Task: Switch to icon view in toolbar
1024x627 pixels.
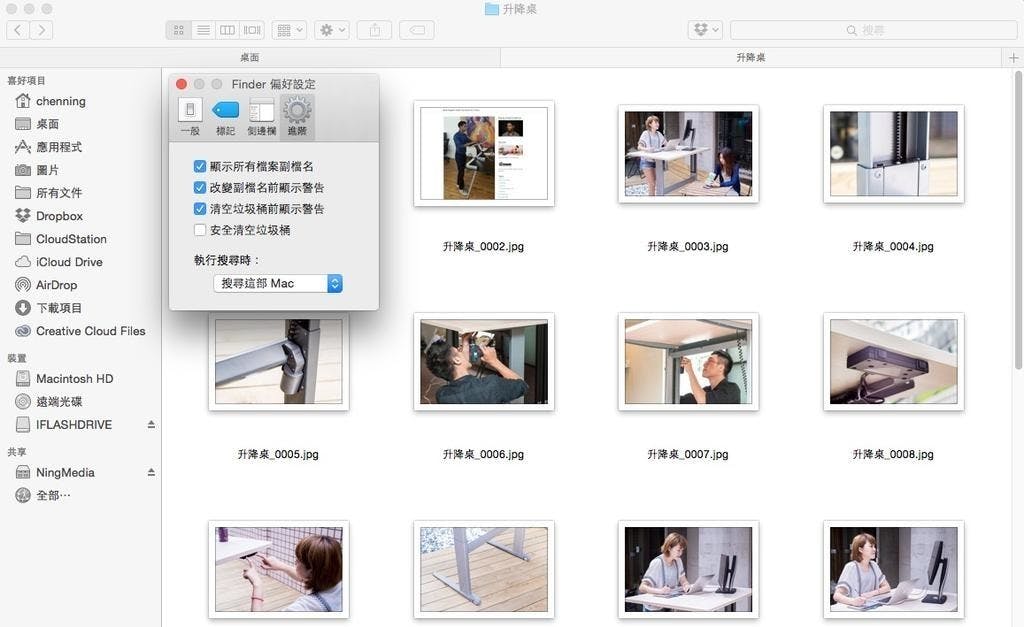Action: pos(178,30)
